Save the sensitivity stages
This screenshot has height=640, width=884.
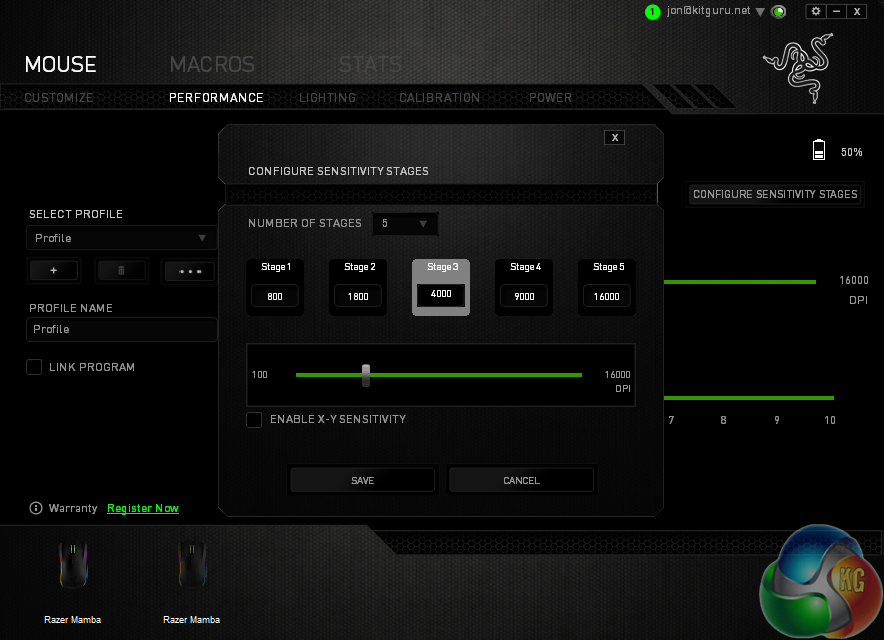click(x=363, y=480)
